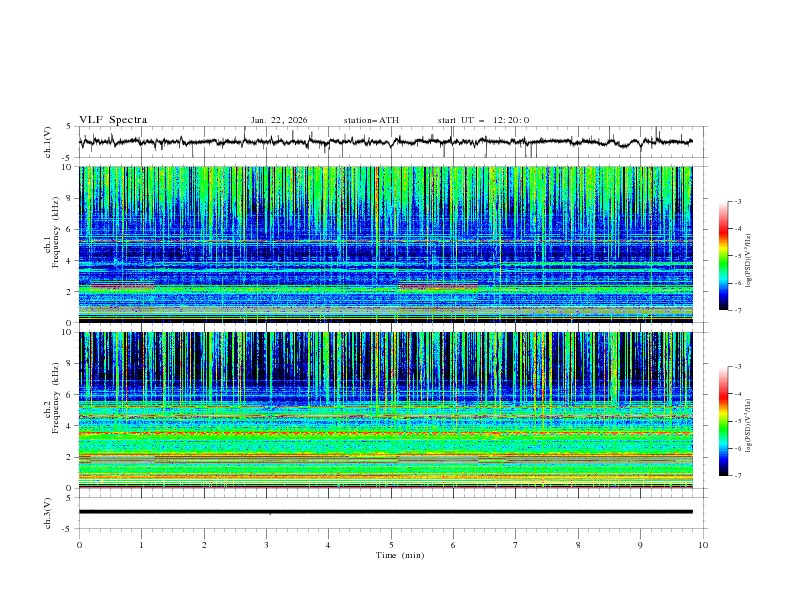
Task: Select the station=ATH header label
Action: pos(371,120)
